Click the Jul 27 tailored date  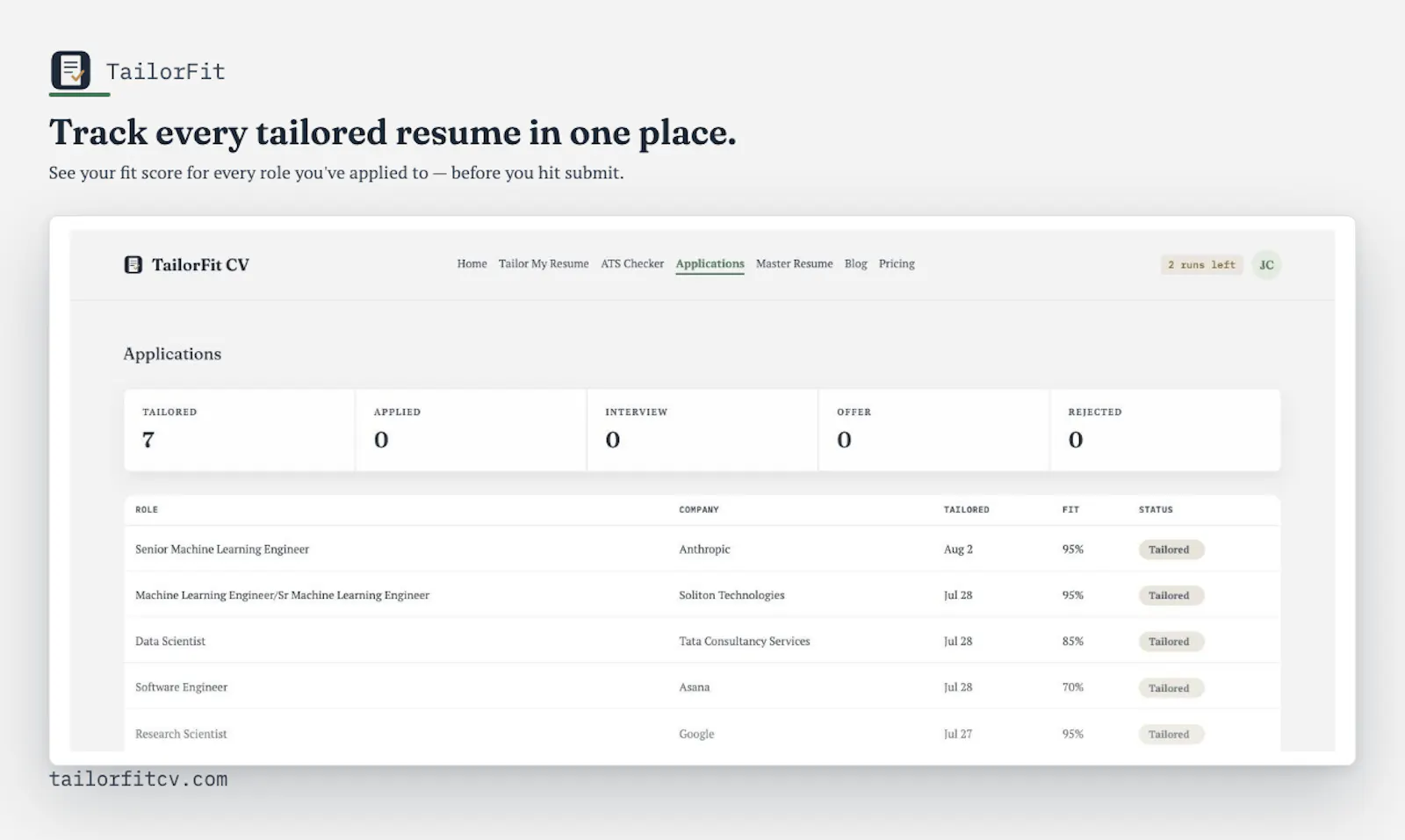958,734
